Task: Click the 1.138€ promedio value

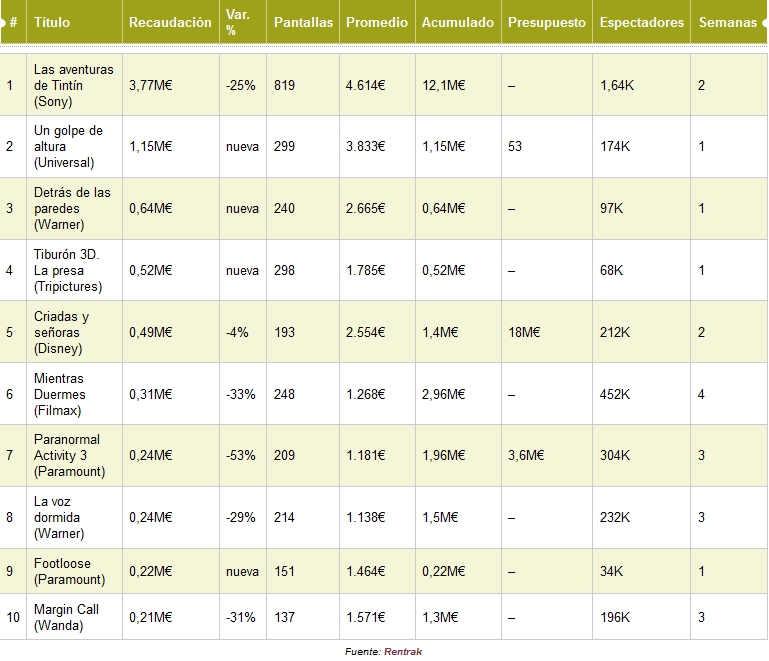Action: tap(365, 517)
